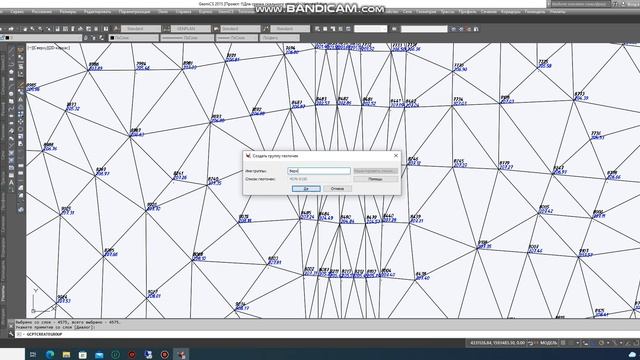This screenshot has width=640, height=360.
Task: Open the Коридоры menu
Action: click(x=510, y=12)
